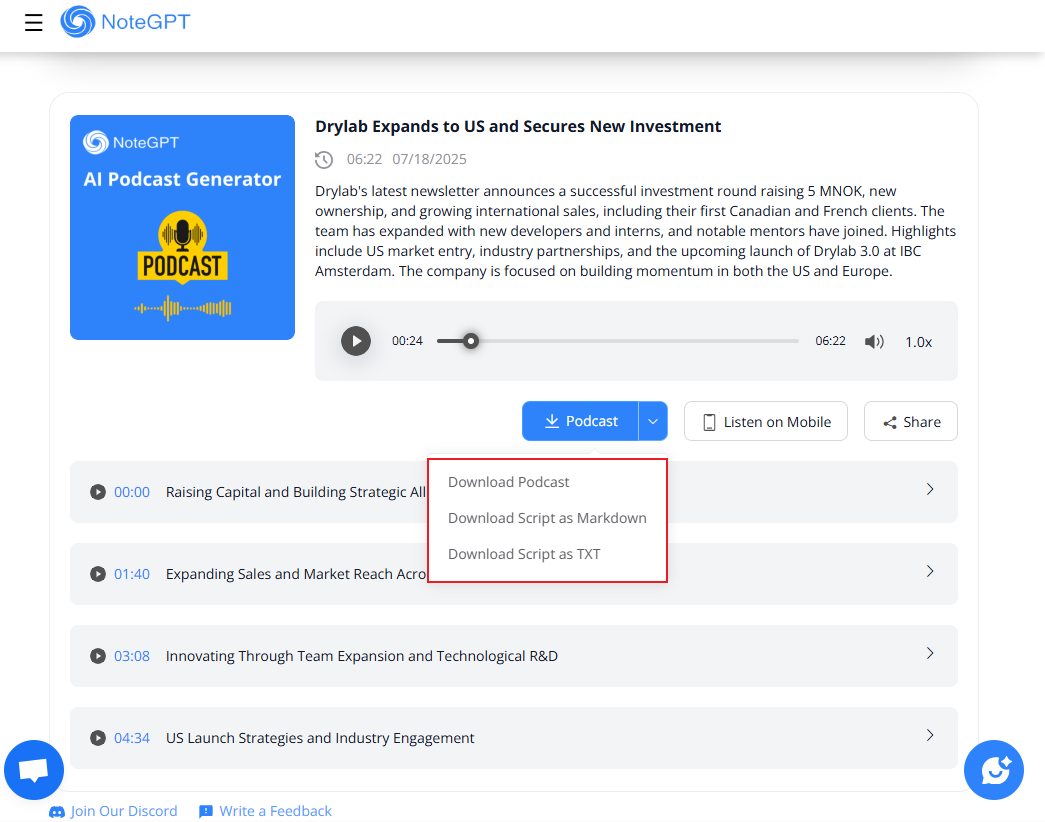Open Write a Feedback link
This screenshot has height=822, width=1045.
pyautogui.click(x=265, y=811)
